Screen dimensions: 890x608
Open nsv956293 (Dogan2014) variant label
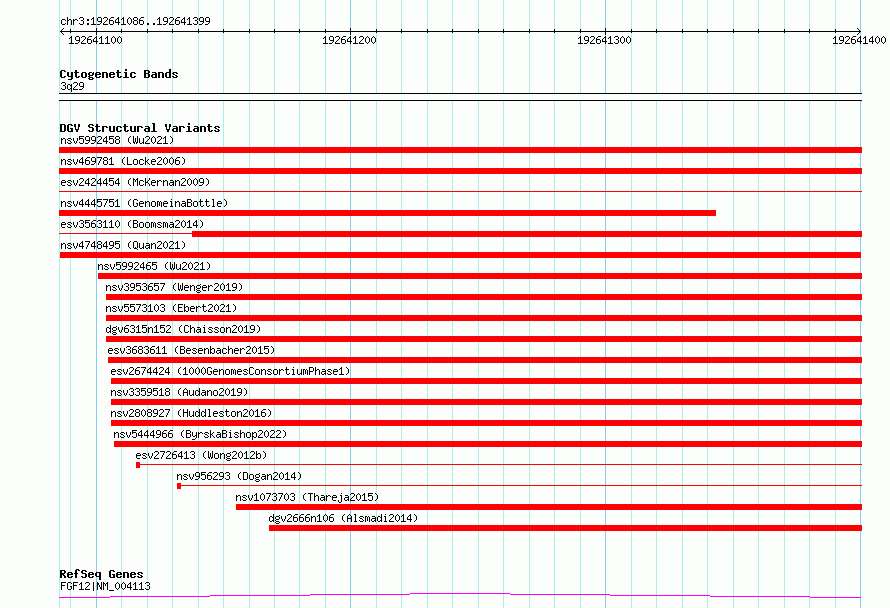(240, 476)
